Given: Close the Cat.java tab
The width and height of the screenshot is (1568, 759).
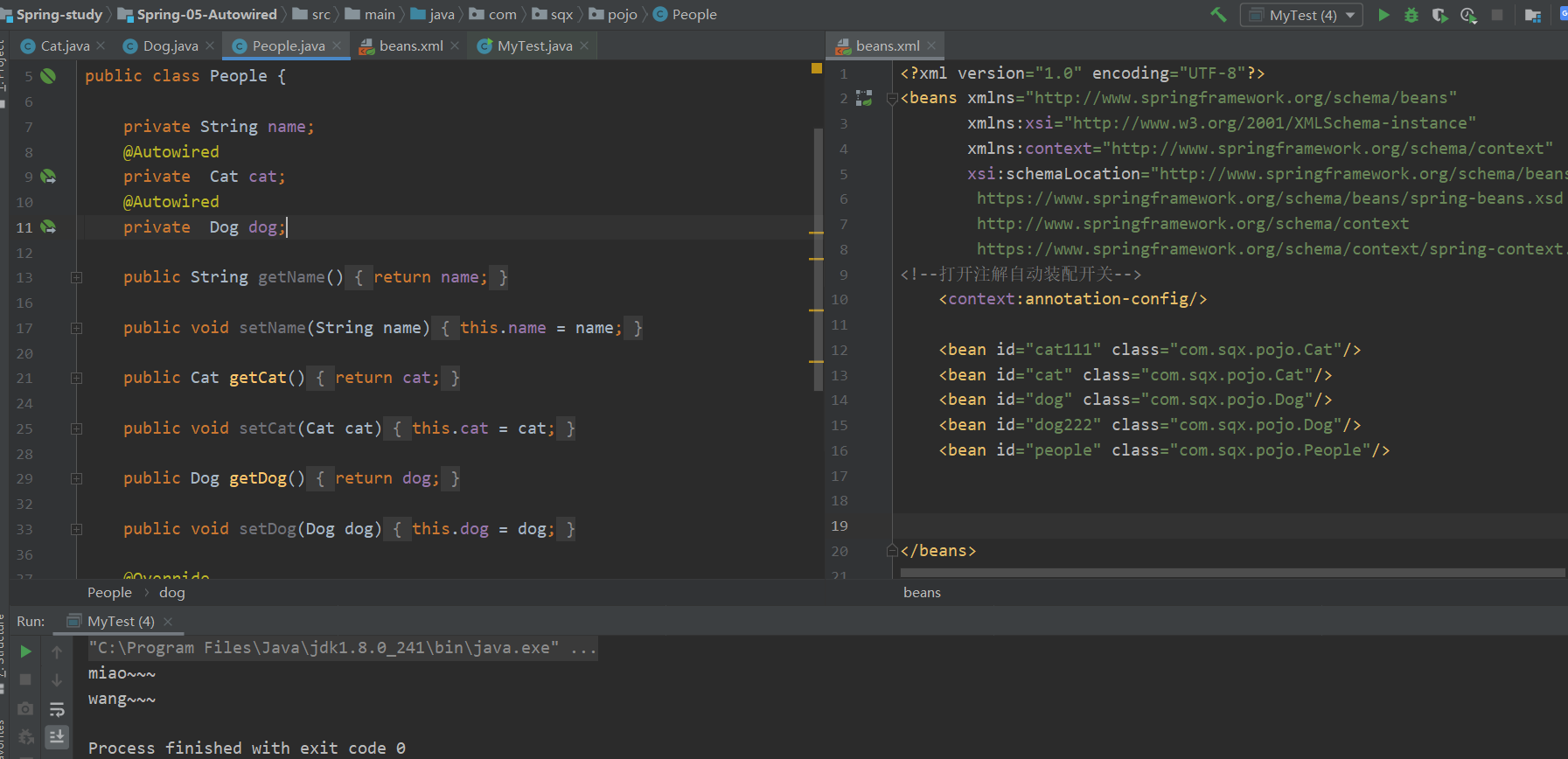Looking at the screenshot, I should (101, 45).
